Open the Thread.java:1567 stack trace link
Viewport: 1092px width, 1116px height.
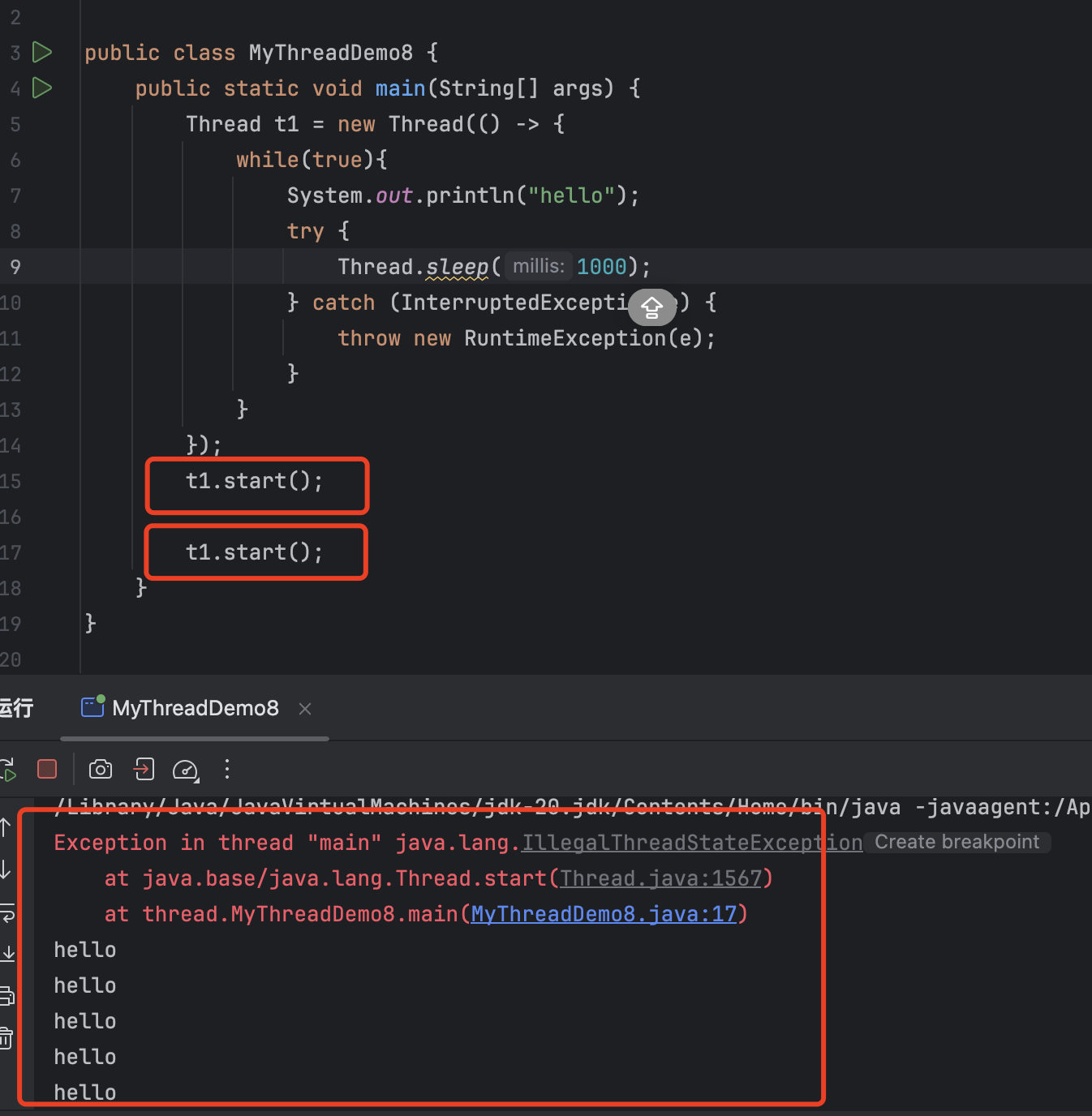(661, 878)
